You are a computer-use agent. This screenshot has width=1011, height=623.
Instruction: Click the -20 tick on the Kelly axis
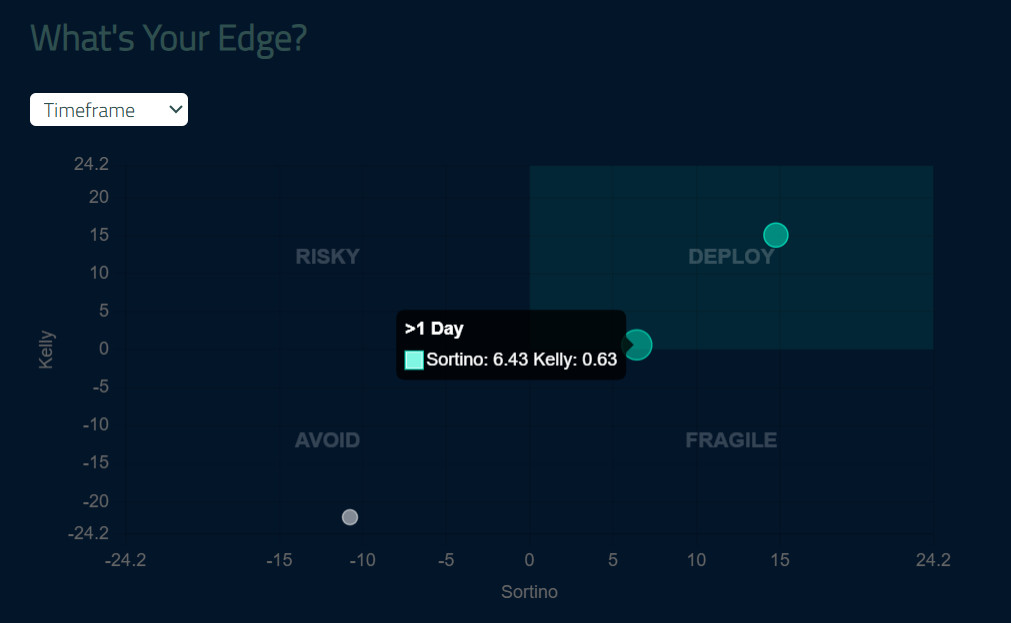coord(94,501)
